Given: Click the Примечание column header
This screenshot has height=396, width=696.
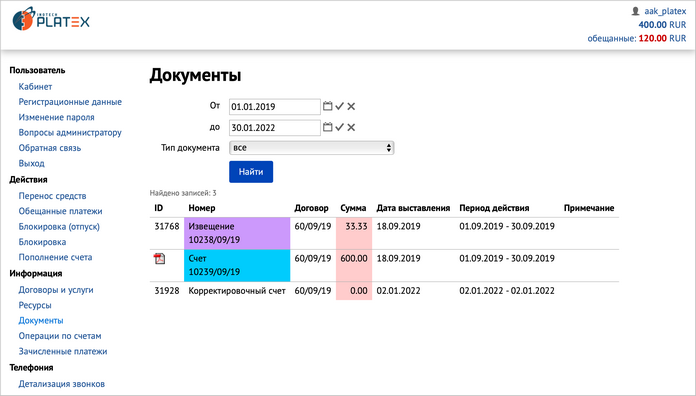Looking at the screenshot, I should click(589, 208).
